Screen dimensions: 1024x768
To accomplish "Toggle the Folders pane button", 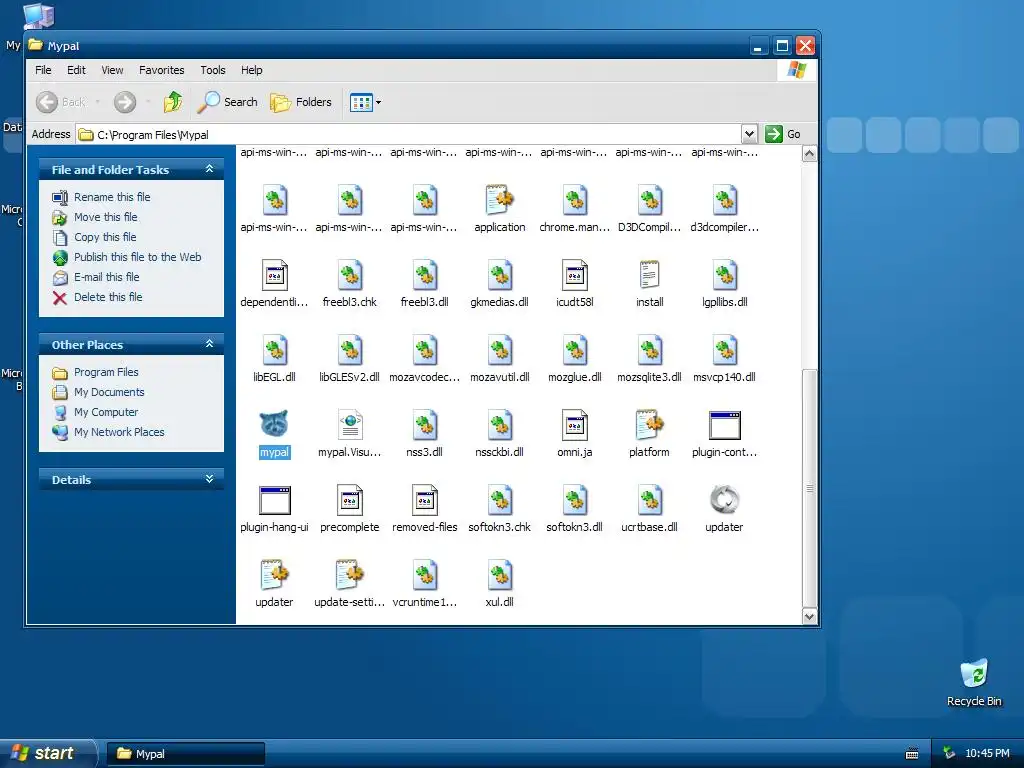I will [300, 102].
